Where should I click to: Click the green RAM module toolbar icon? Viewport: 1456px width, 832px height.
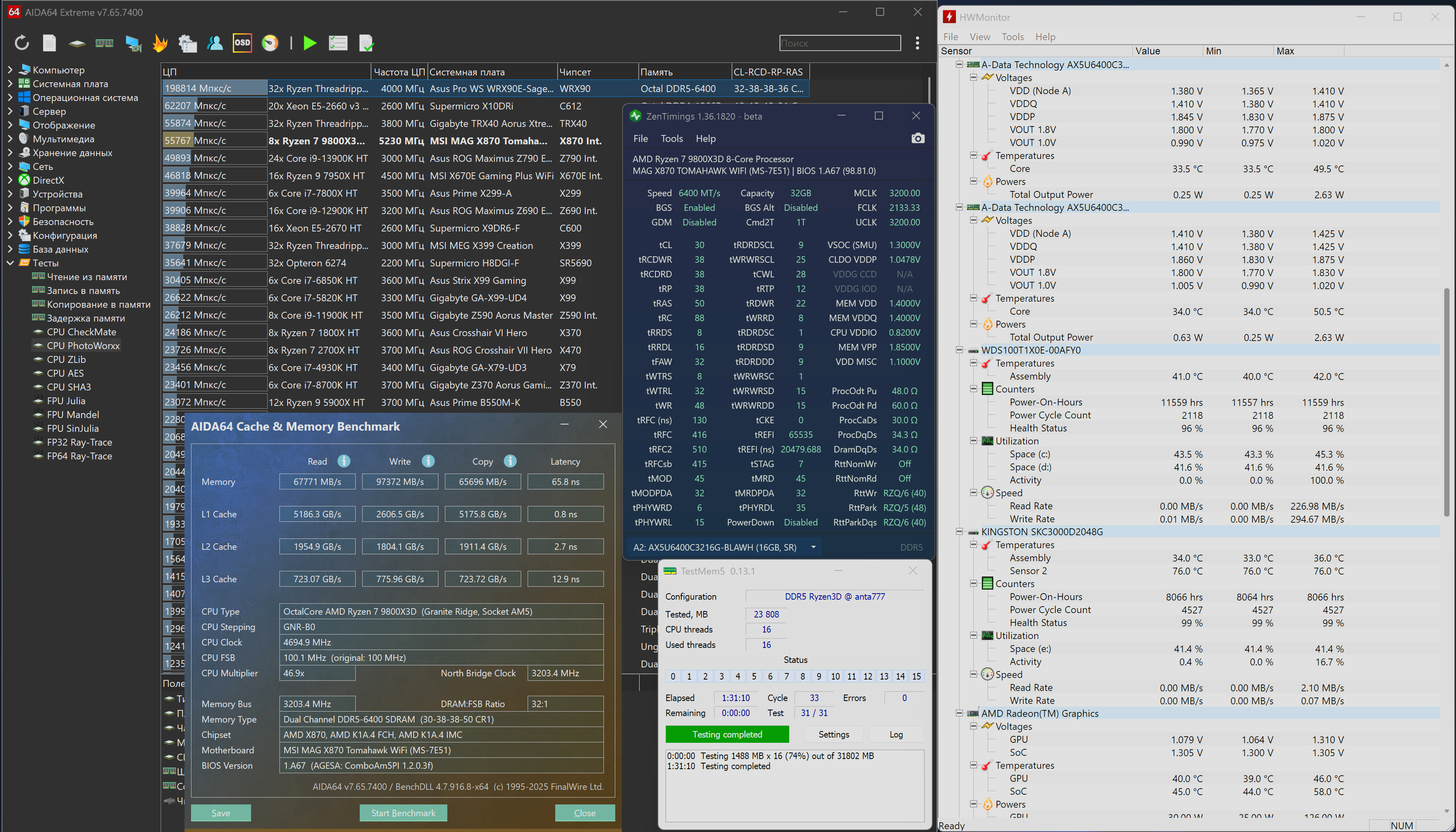point(104,43)
